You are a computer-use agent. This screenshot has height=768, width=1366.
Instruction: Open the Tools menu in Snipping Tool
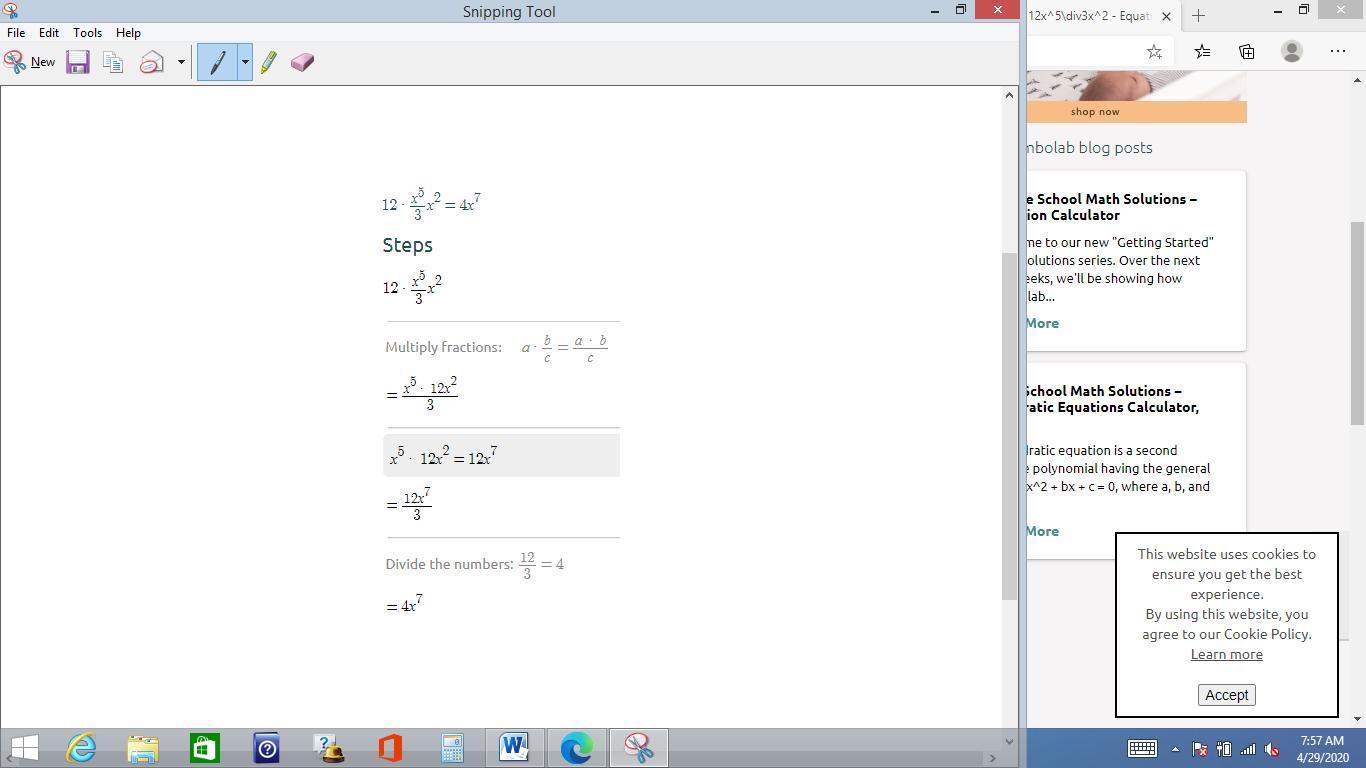tap(87, 32)
